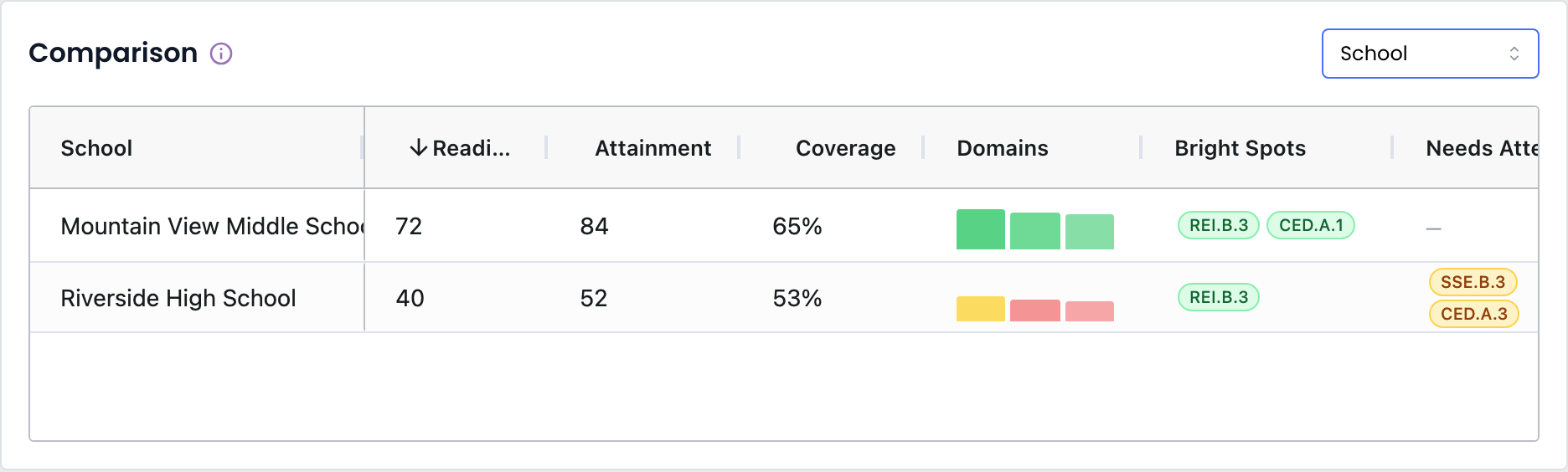Click the info icon beside Comparison
The width and height of the screenshot is (1568, 472).
221,54
